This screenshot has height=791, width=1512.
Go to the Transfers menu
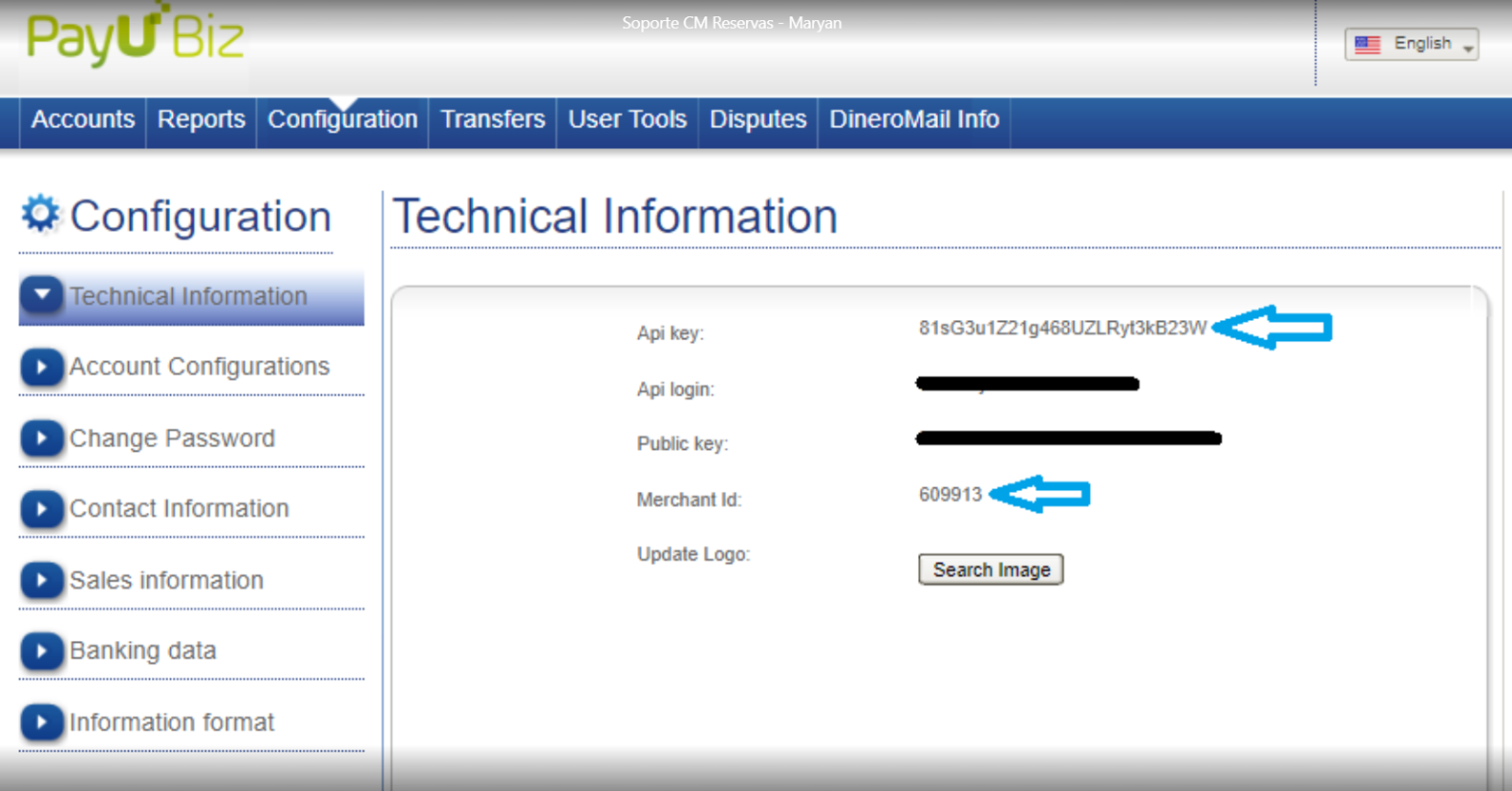tap(492, 119)
